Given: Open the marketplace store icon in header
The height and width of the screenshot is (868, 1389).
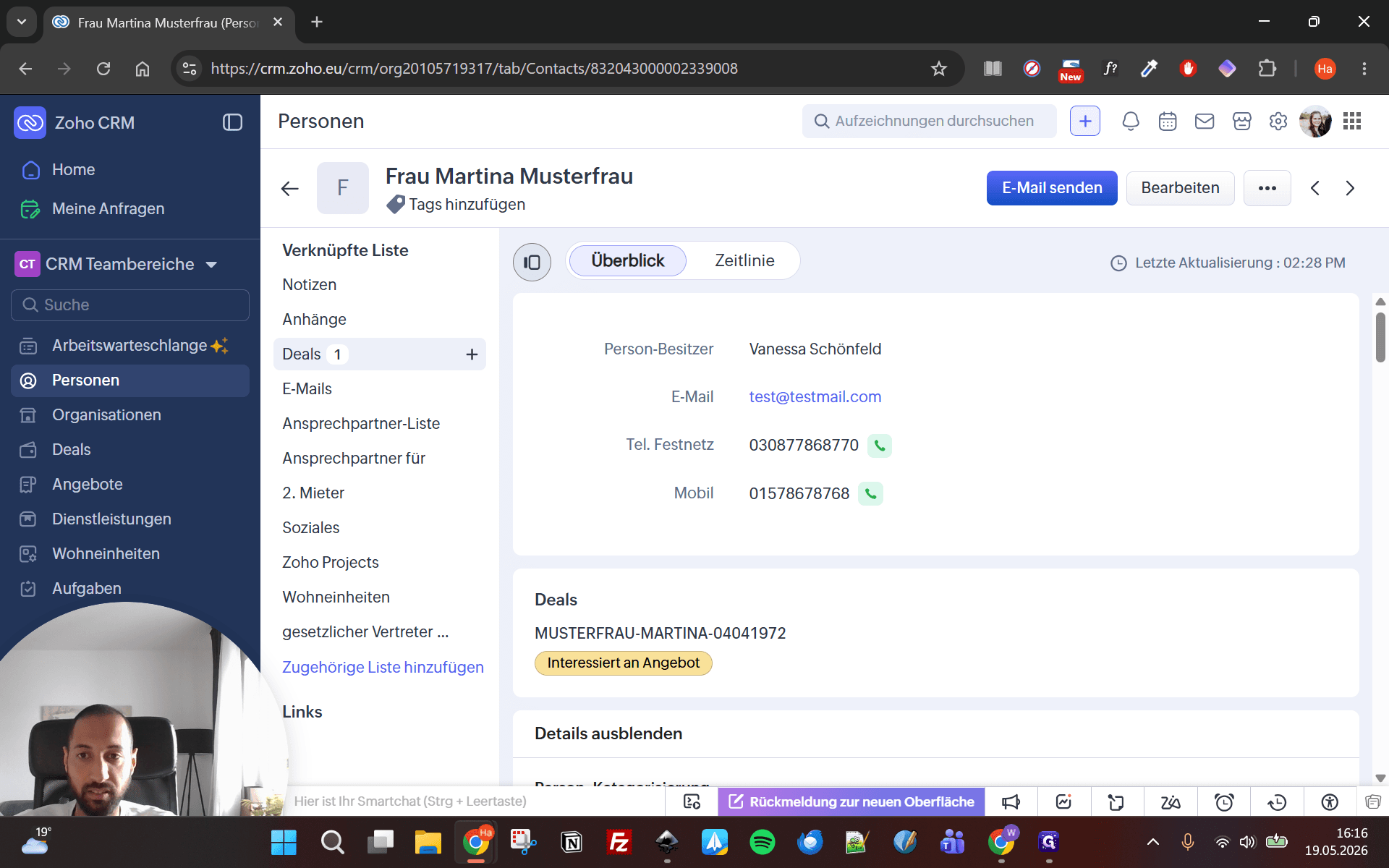Looking at the screenshot, I should (x=1242, y=122).
